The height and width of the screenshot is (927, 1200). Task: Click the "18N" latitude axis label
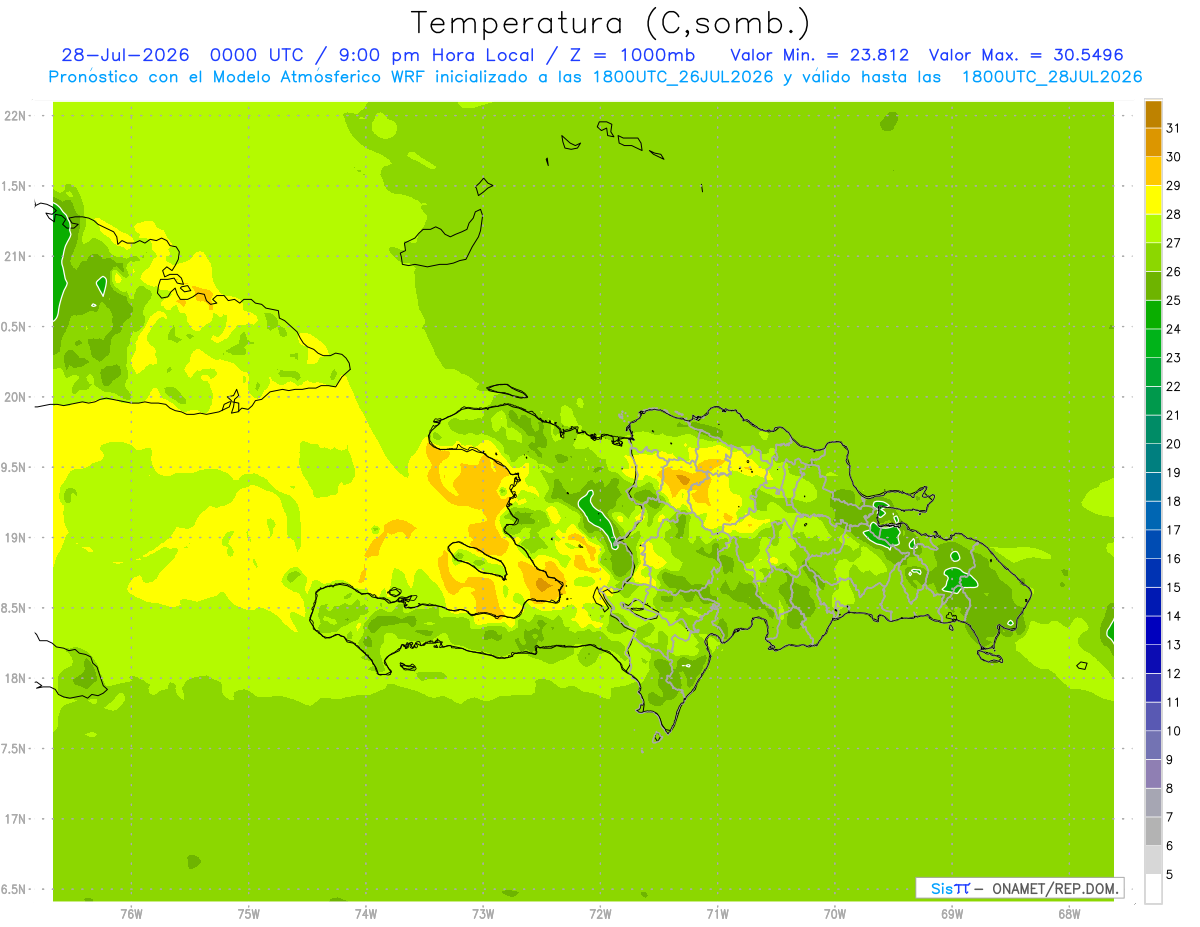(x=17, y=679)
